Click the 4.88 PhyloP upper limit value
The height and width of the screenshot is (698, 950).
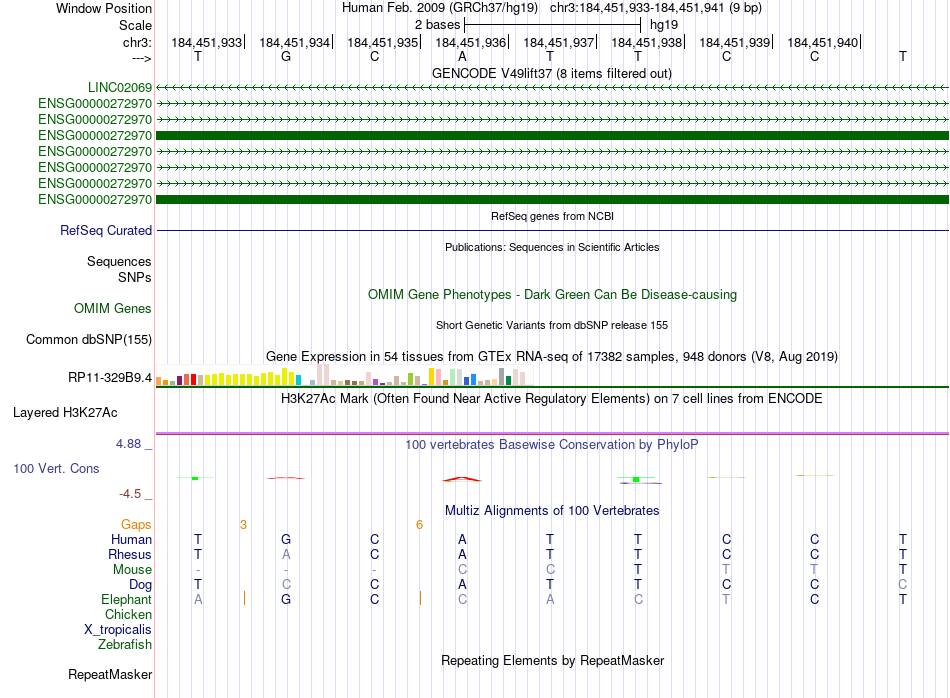tap(128, 444)
